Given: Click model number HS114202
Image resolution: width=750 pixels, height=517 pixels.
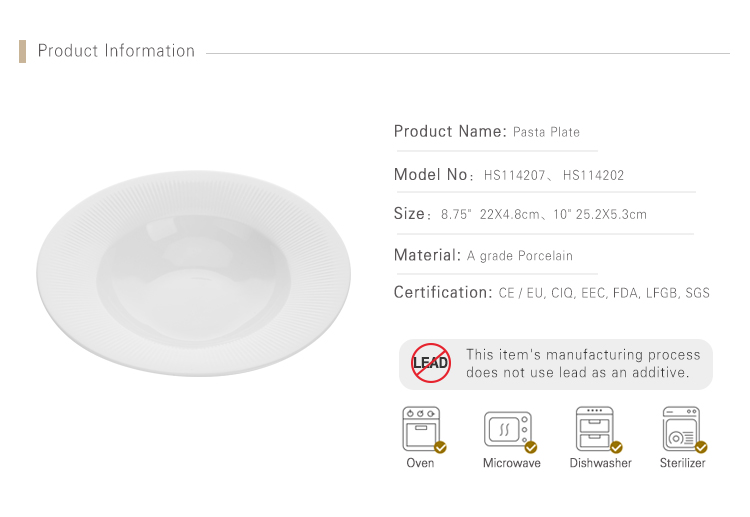Looking at the screenshot, I should pos(593,176).
